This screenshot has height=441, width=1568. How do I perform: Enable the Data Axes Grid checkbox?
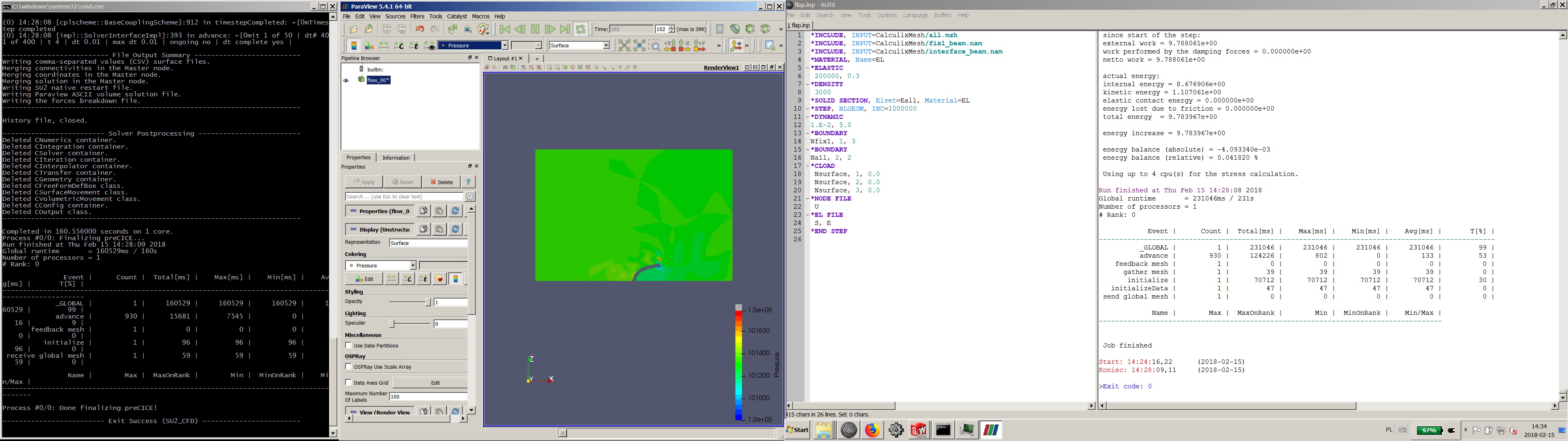(x=349, y=383)
